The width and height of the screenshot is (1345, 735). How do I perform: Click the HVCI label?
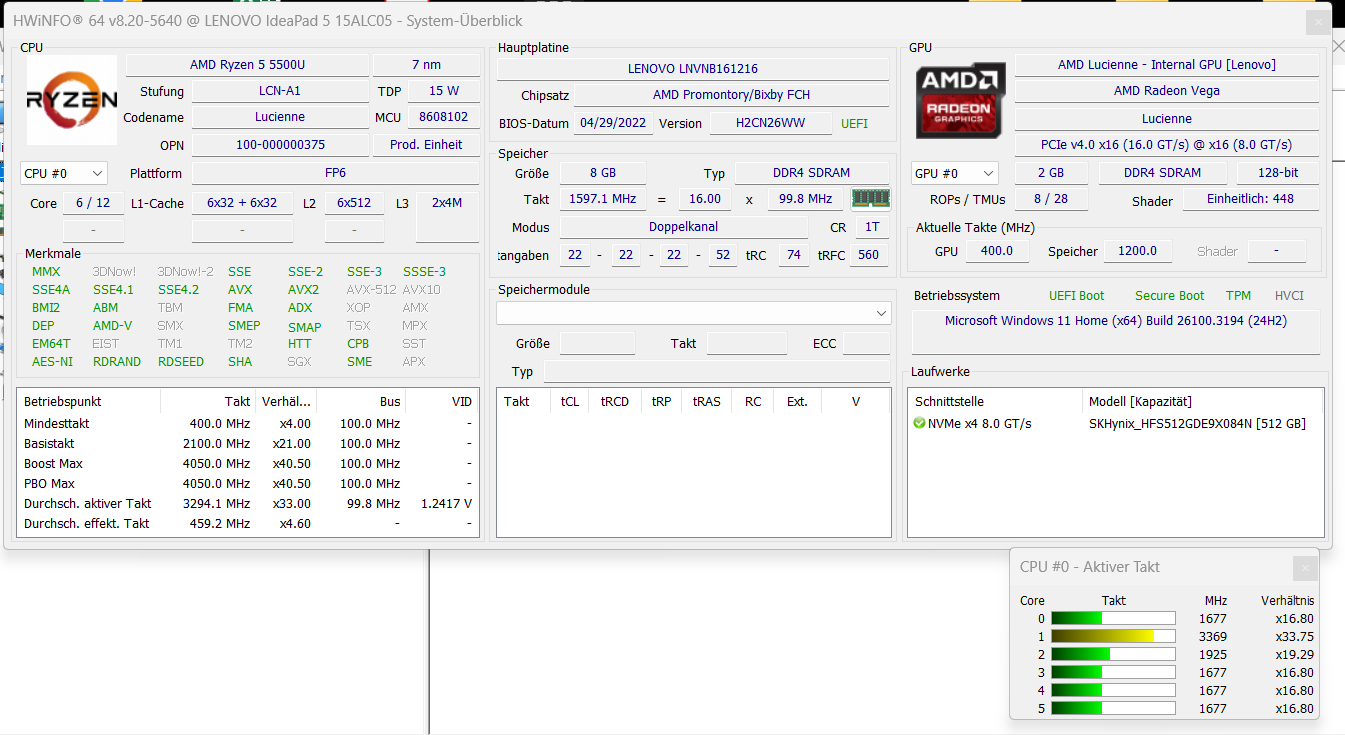click(x=1289, y=296)
